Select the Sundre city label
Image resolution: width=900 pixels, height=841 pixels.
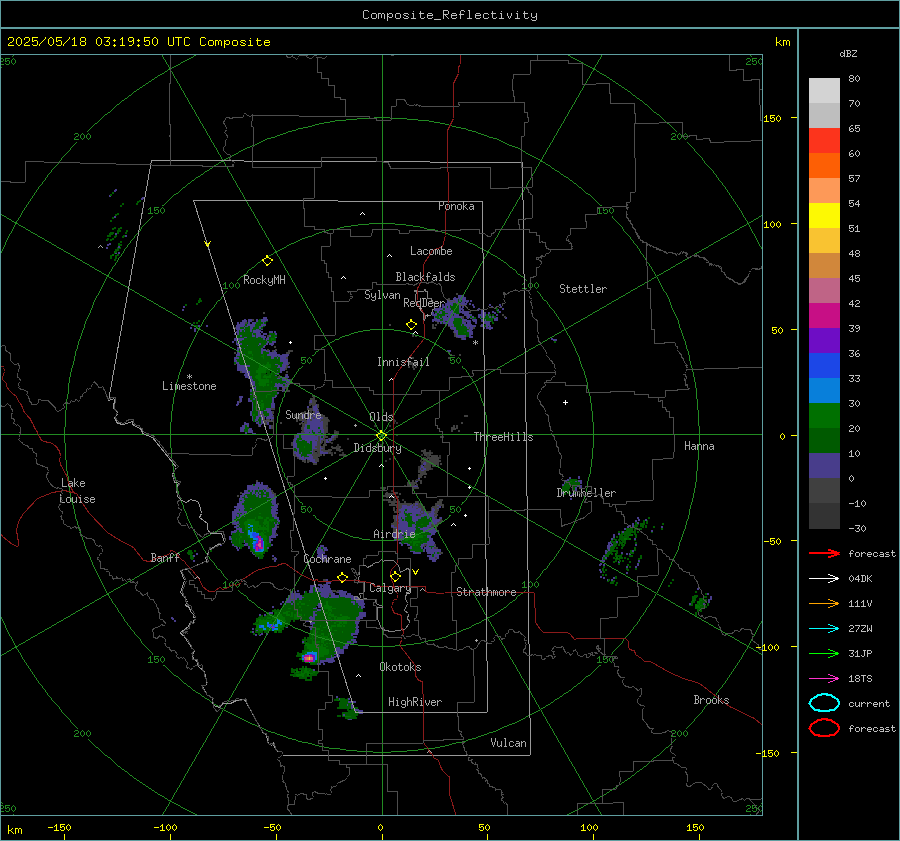point(303,415)
